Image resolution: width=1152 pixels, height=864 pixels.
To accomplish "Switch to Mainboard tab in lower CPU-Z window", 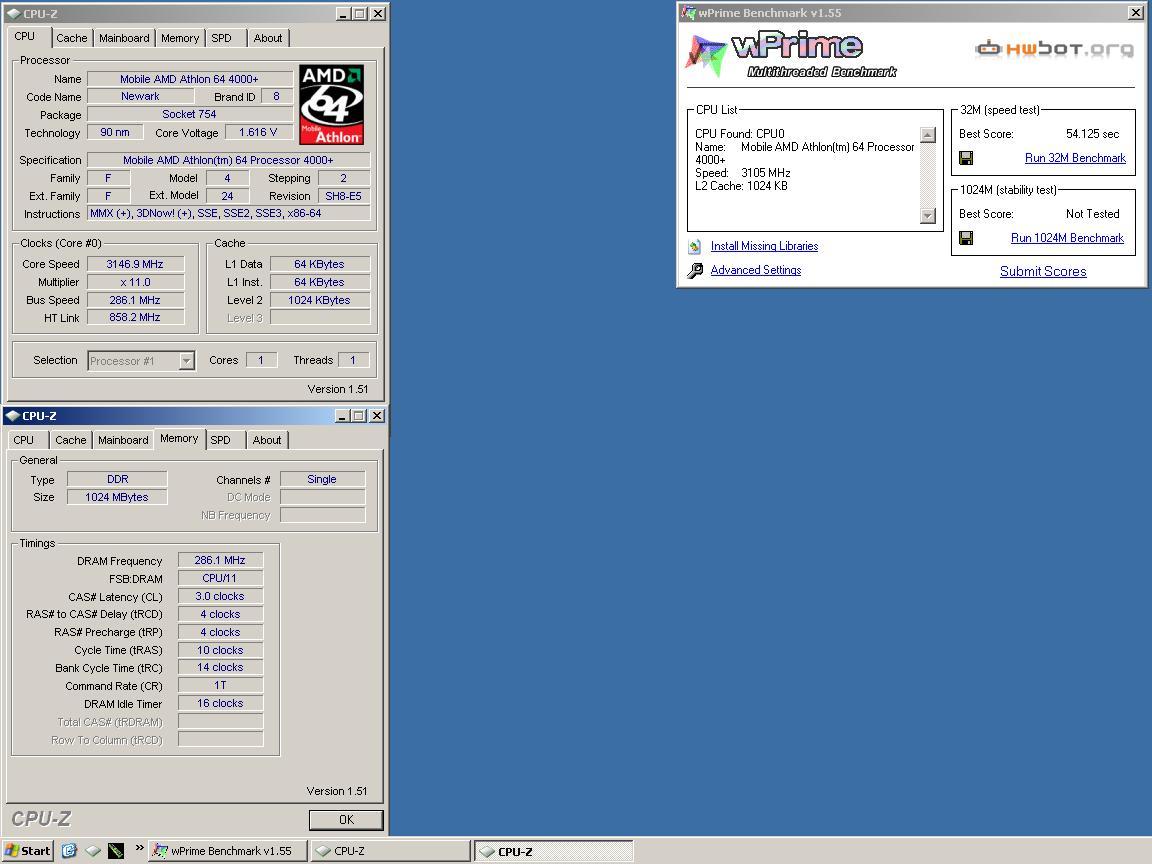I will 123,440.
